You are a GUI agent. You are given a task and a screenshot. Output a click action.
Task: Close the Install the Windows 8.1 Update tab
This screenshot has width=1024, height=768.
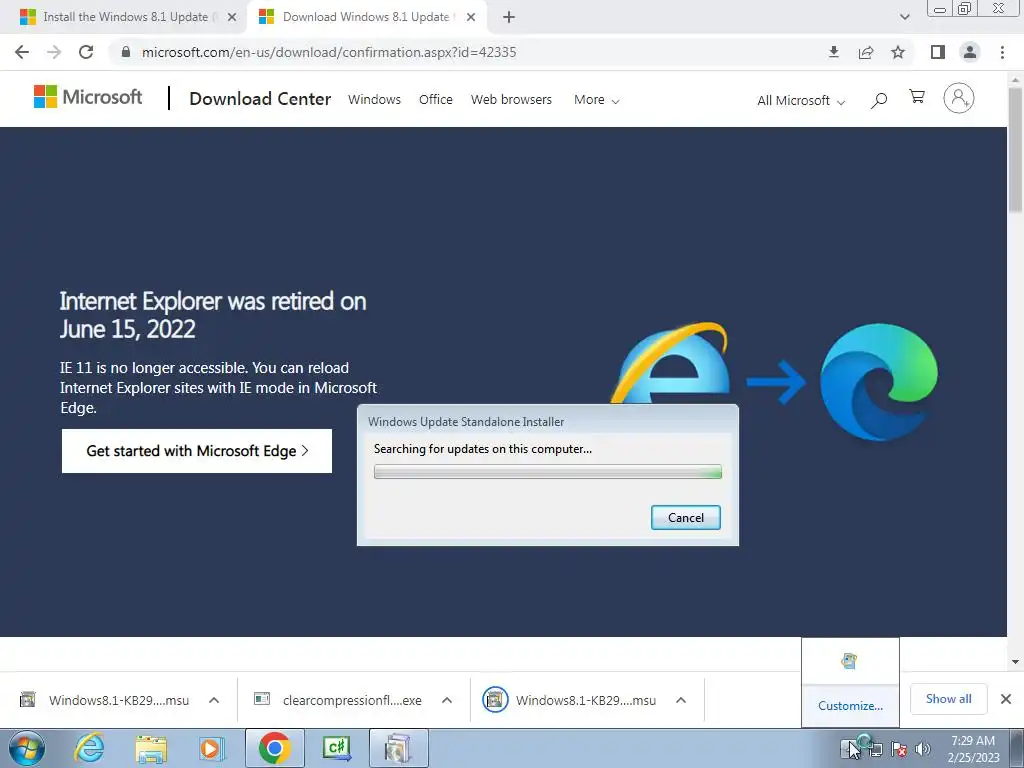(x=232, y=17)
